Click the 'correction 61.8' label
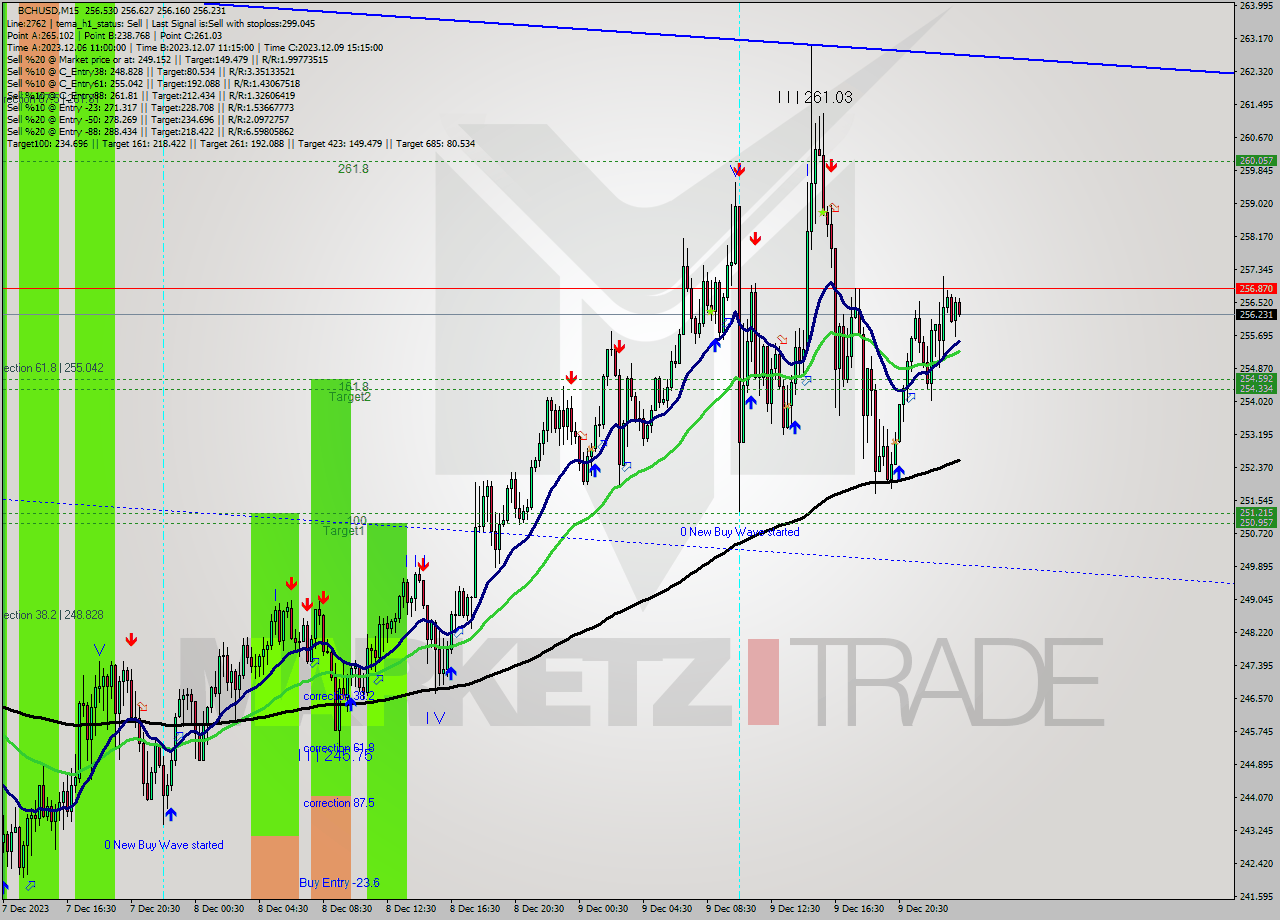The height and width of the screenshot is (920, 1280). pos(339,748)
